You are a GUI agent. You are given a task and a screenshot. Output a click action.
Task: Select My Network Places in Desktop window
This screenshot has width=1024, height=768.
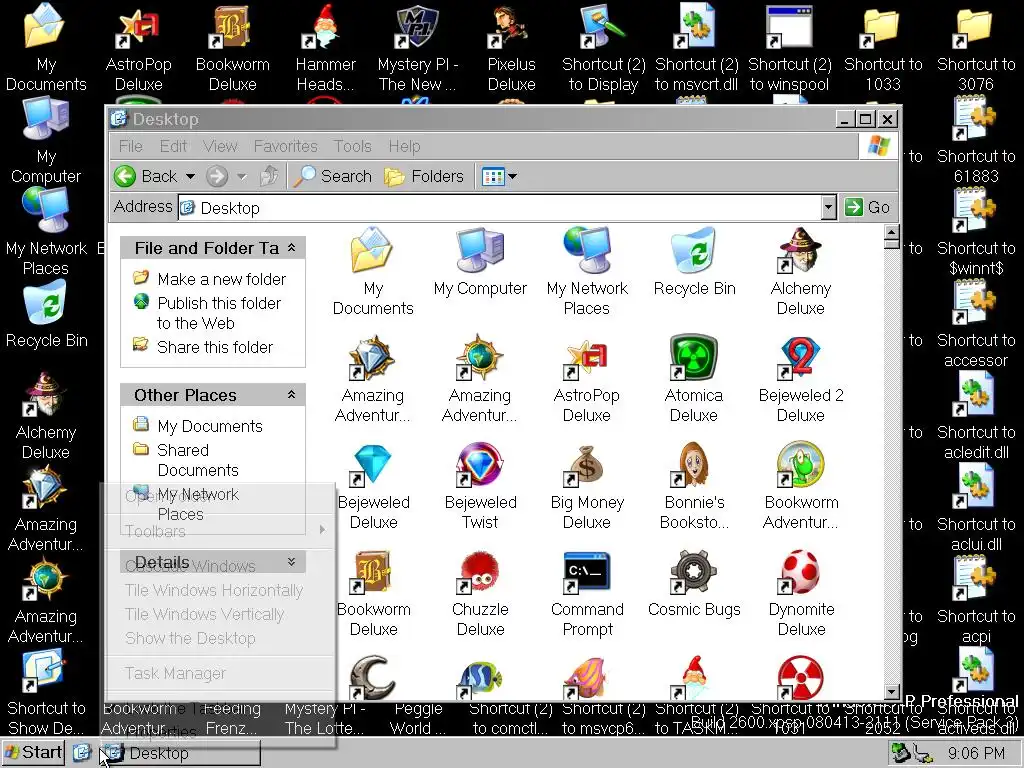[x=586, y=271]
